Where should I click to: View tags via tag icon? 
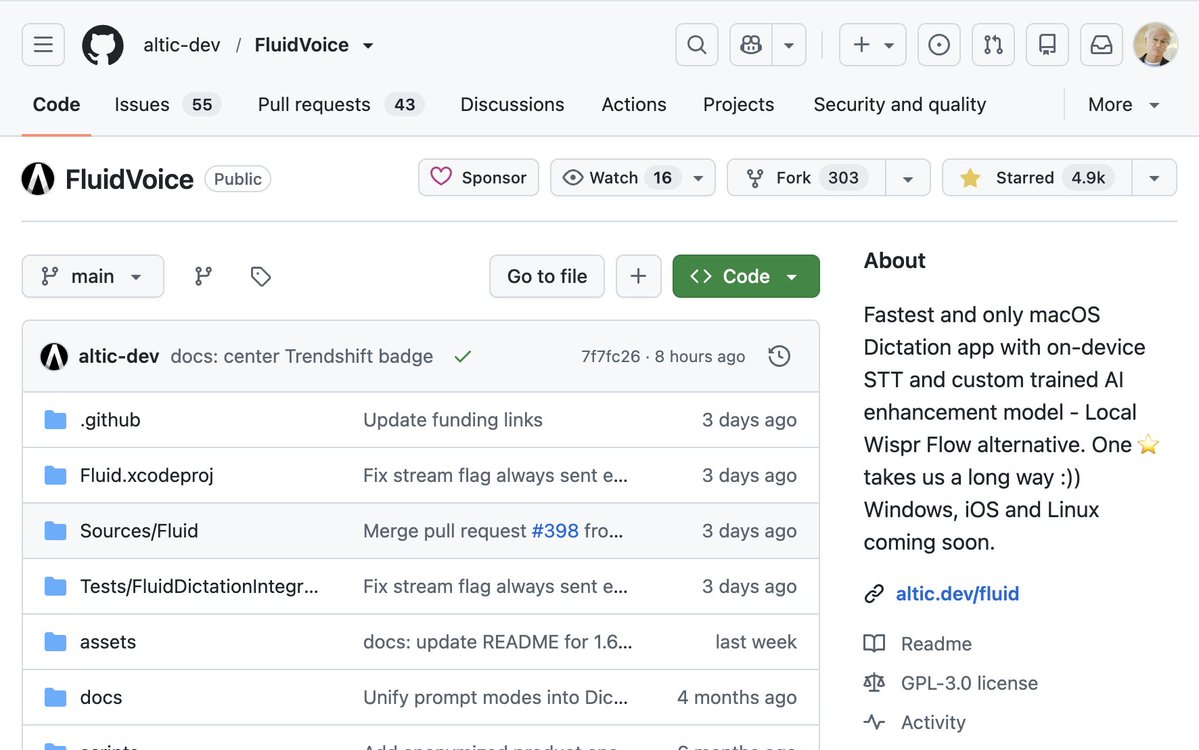click(x=261, y=276)
